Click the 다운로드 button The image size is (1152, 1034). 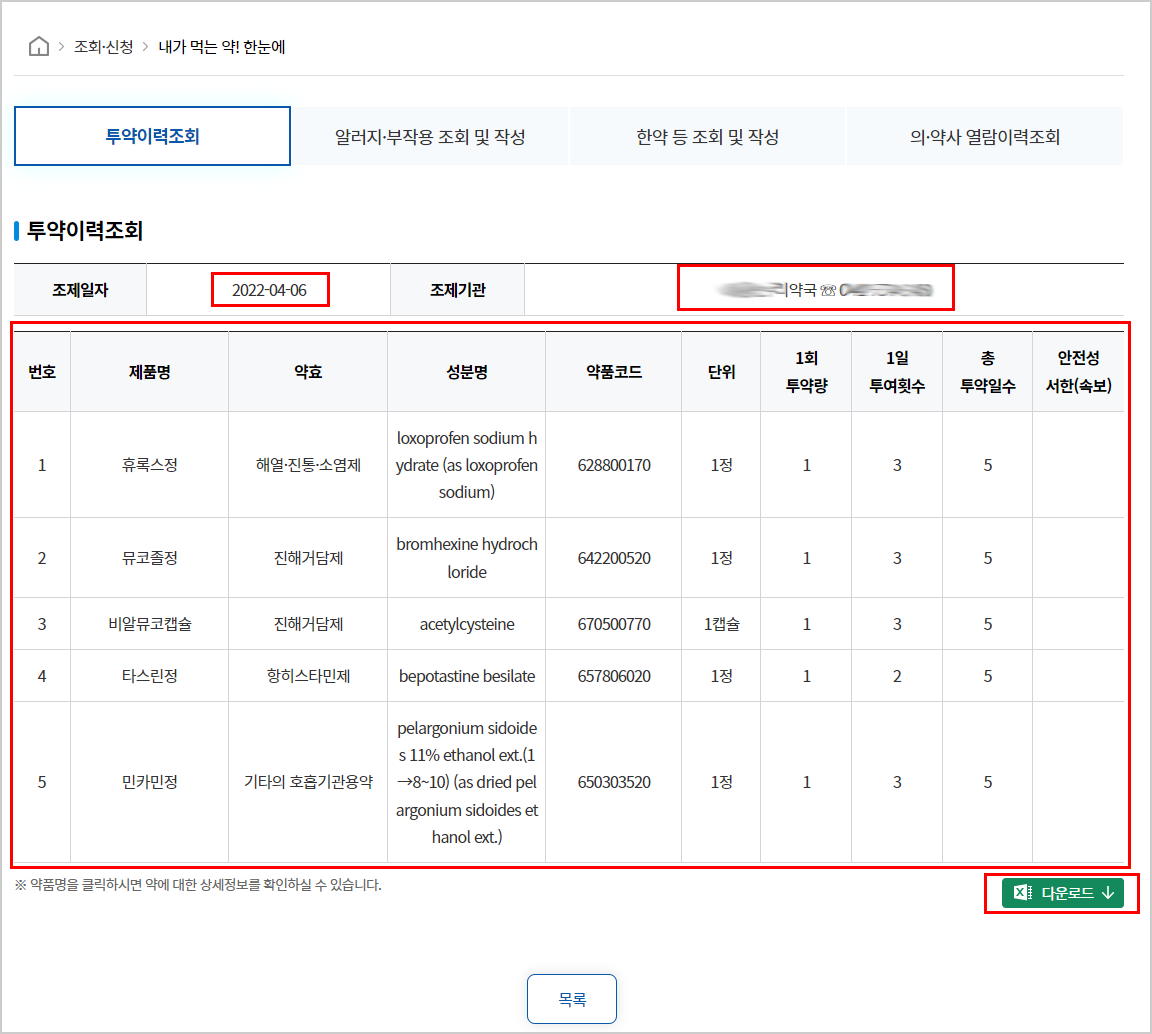(x=1062, y=894)
